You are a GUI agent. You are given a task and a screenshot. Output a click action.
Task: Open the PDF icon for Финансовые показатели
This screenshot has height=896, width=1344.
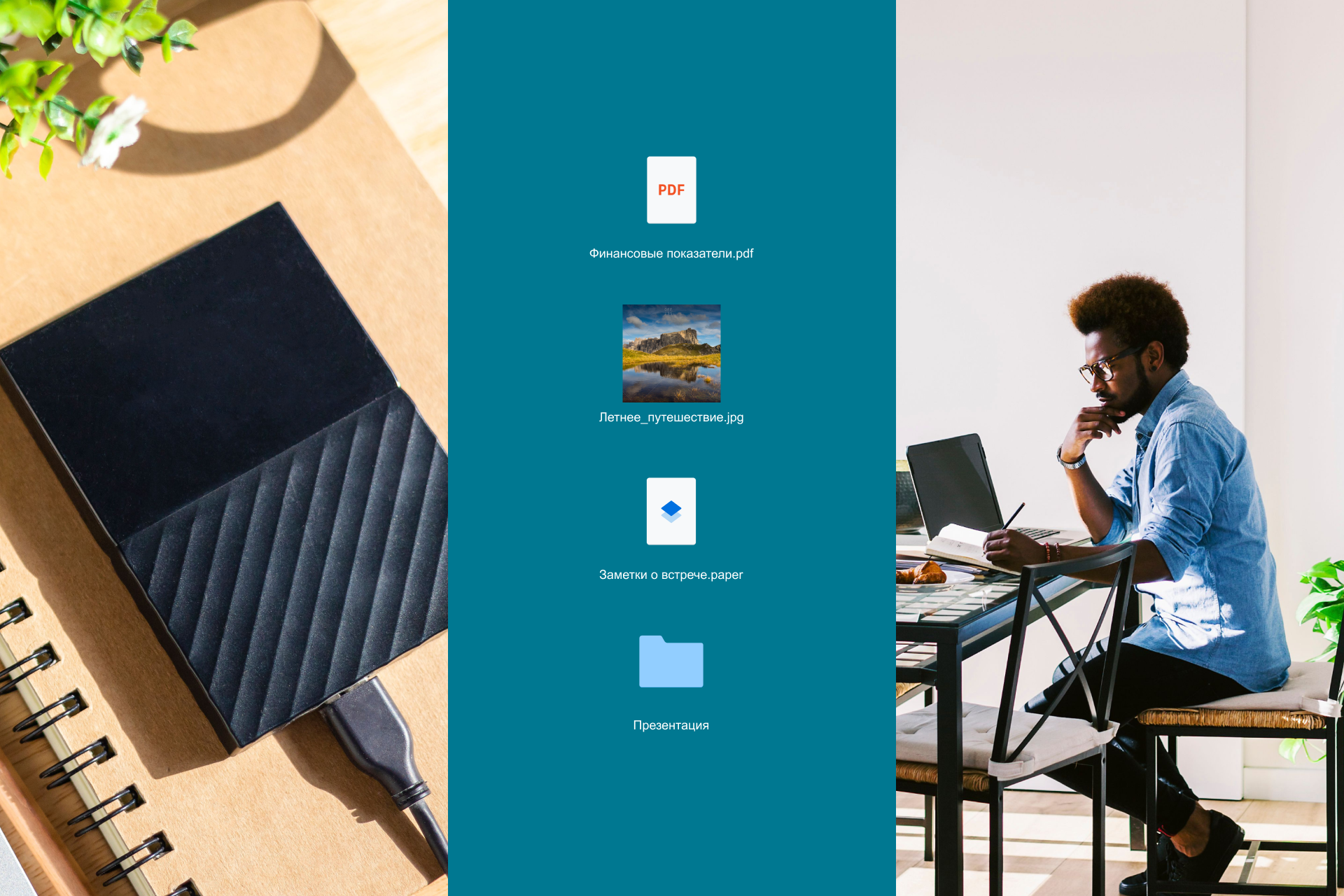[x=671, y=191]
